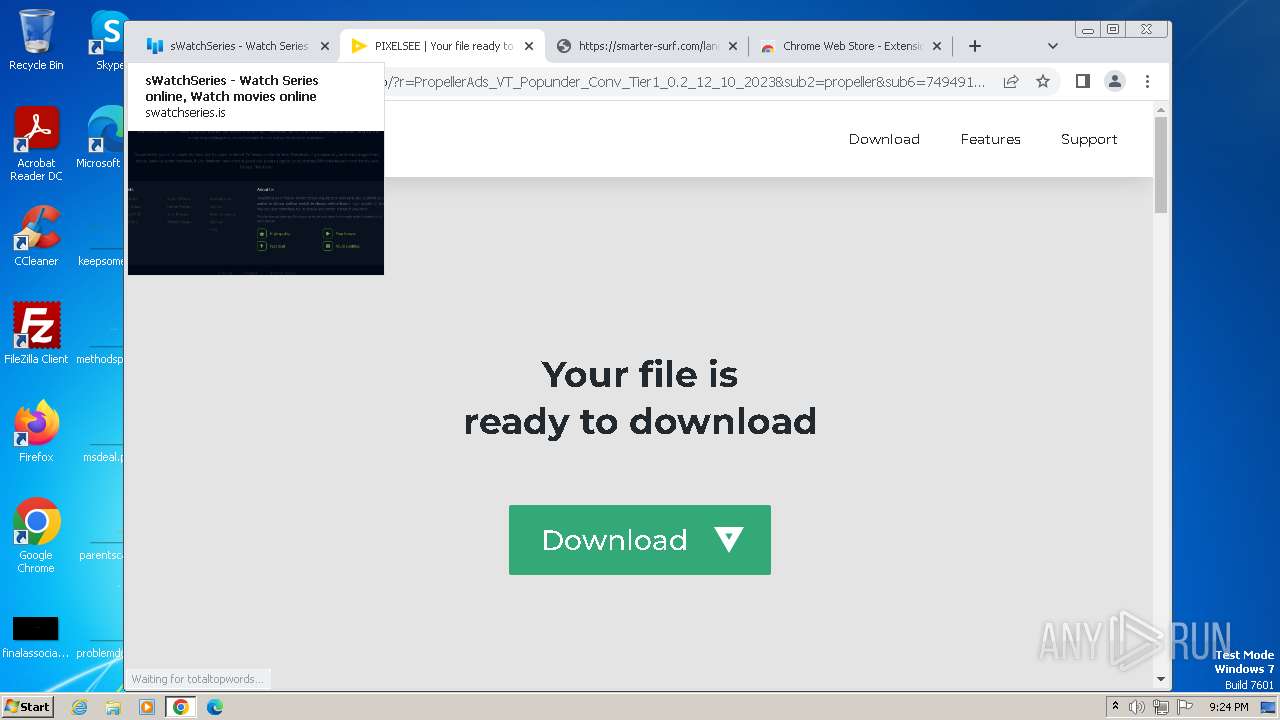Open Windows Media Player taskbar icon
Image resolution: width=1280 pixels, height=720 pixels.
pos(147,707)
